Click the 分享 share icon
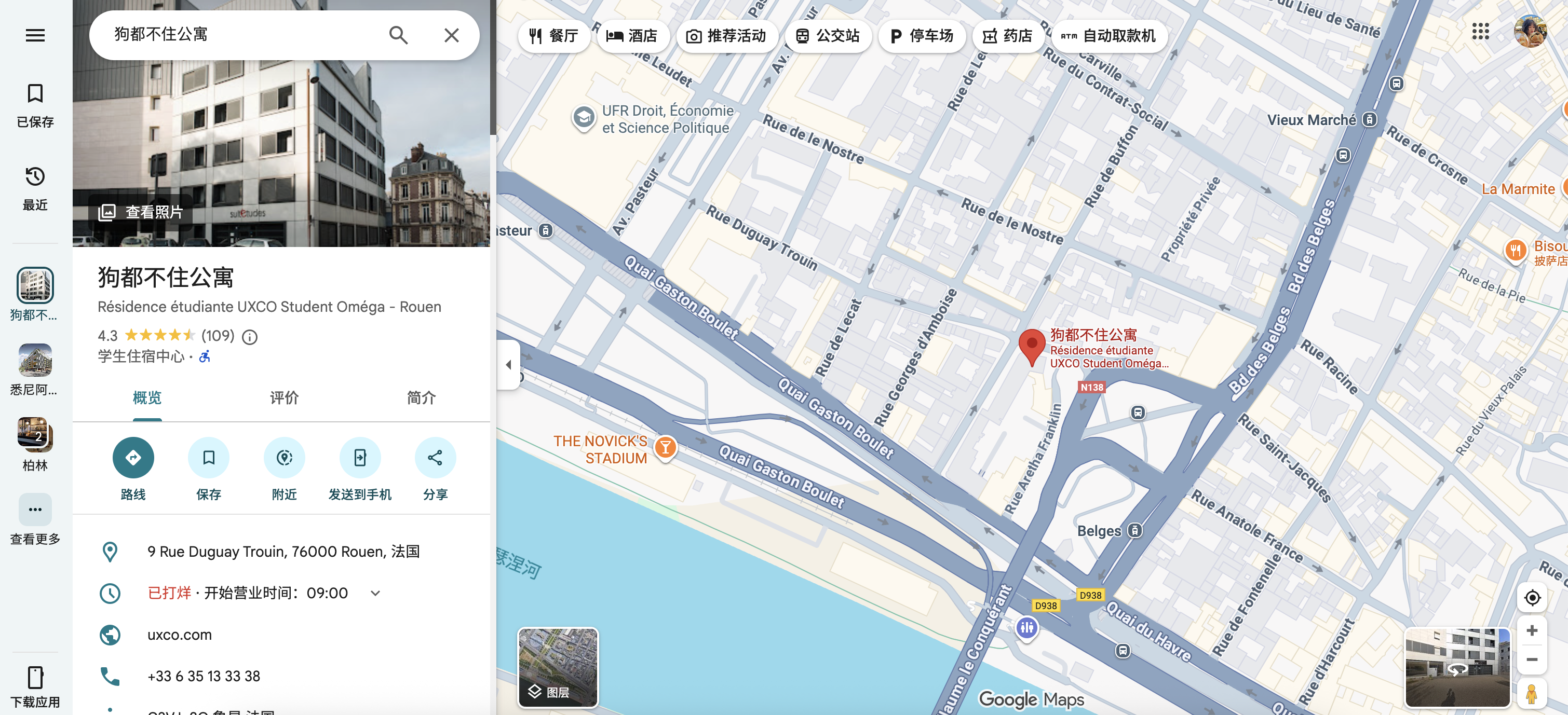Image resolution: width=1568 pixels, height=715 pixels. coord(435,457)
